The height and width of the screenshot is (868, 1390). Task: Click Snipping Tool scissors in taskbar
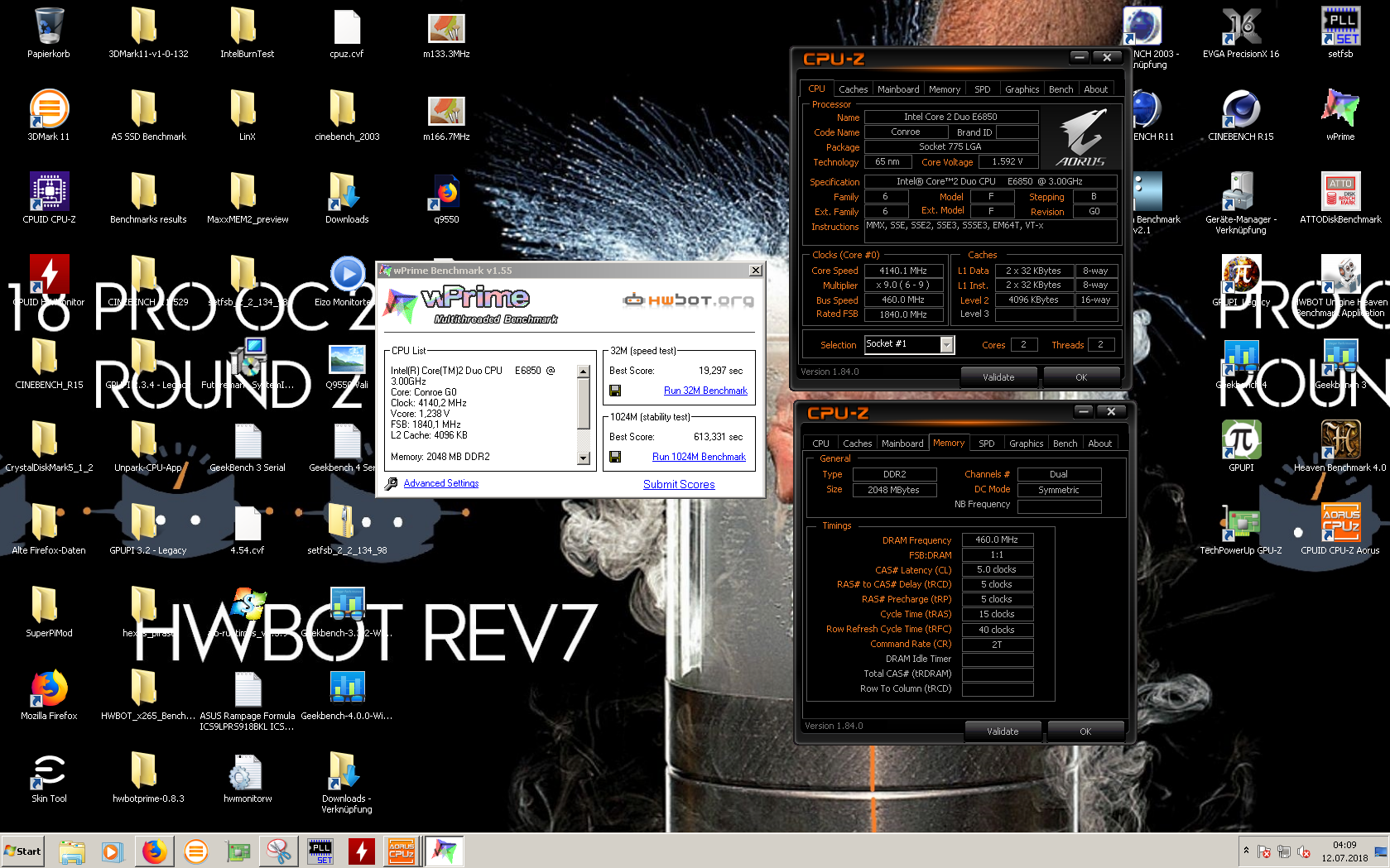point(279,851)
